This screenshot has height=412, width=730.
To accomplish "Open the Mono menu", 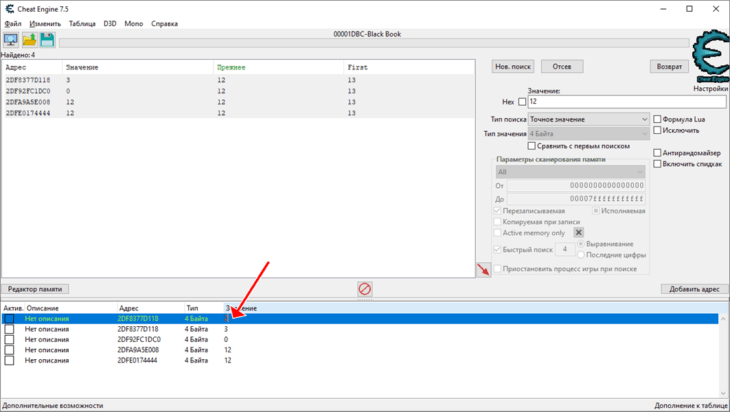I will tap(134, 24).
